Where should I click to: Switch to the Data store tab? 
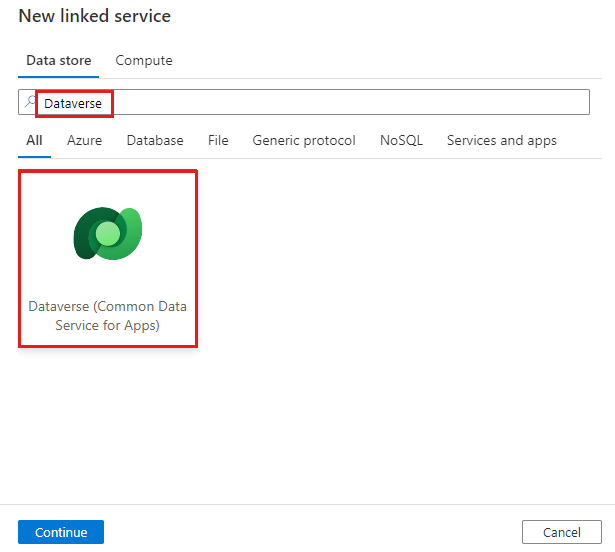[x=58, y=61]
